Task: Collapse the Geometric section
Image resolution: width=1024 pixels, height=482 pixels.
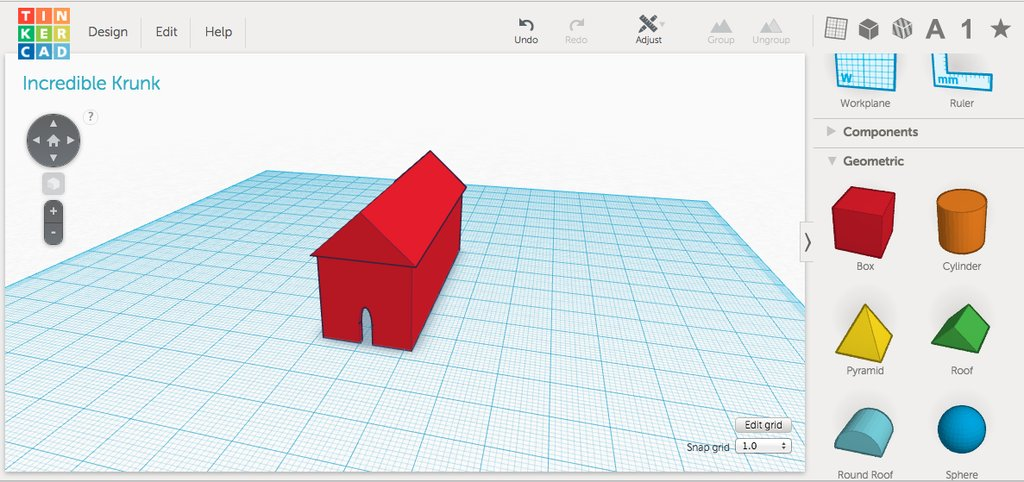Action: tap(872, 161)
